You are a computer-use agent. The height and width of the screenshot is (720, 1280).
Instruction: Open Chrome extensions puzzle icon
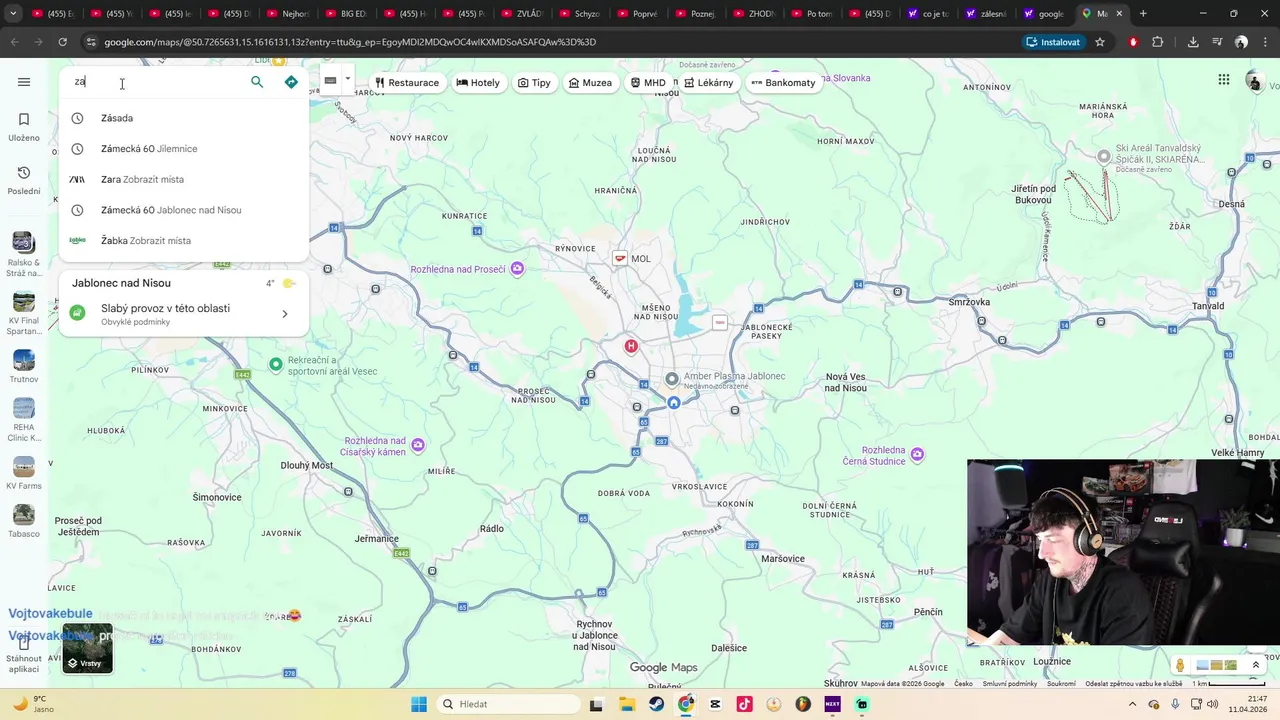coord(1158,42)
